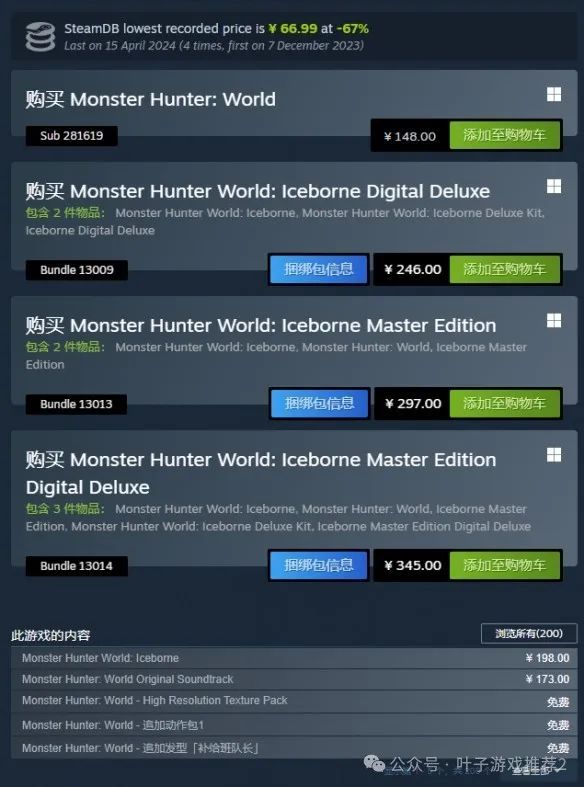Click the WeChat logo in the watermark
584x787 pixels.
374,763
